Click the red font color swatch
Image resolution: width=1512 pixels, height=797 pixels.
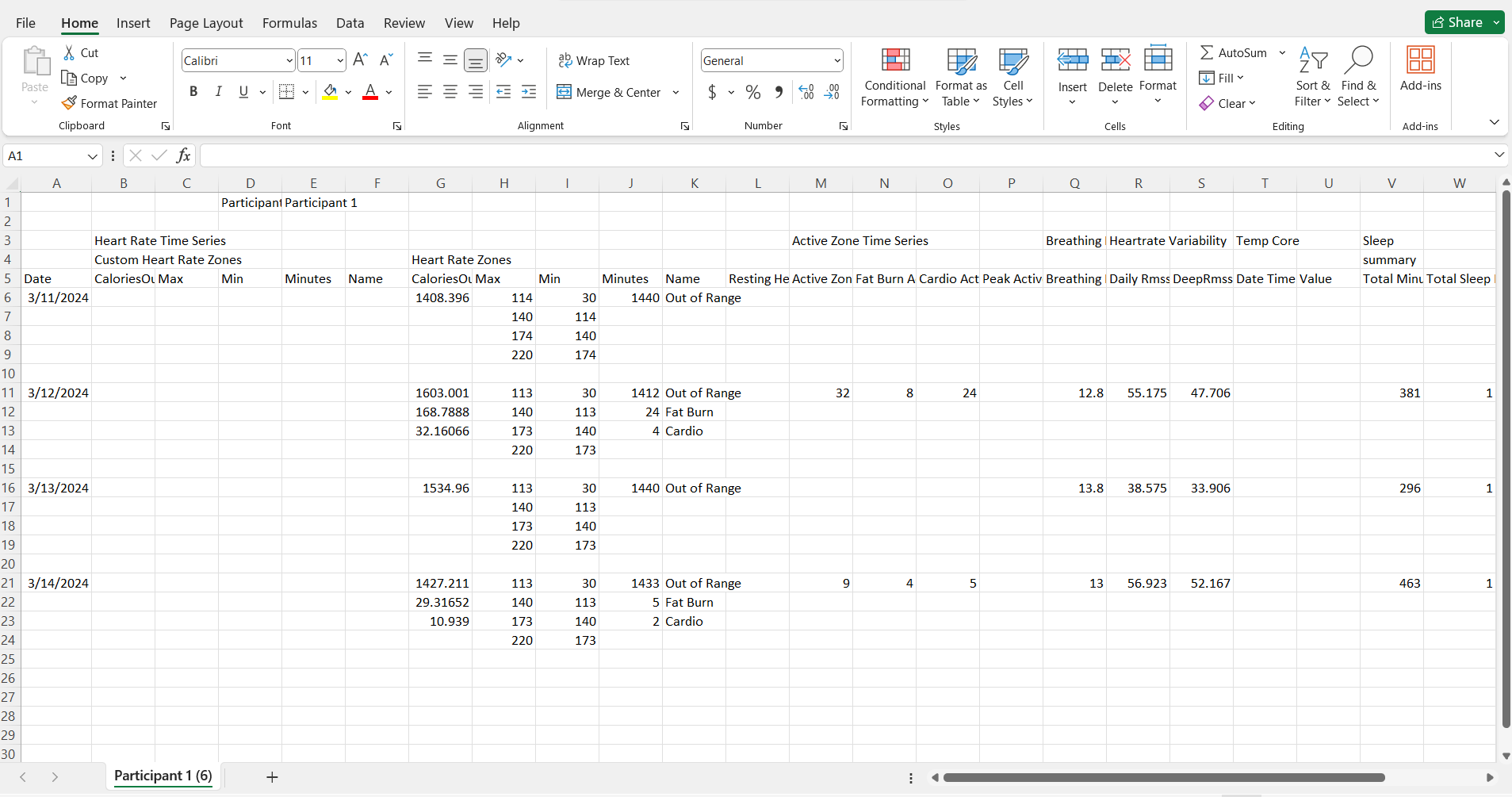pos(369,93)
